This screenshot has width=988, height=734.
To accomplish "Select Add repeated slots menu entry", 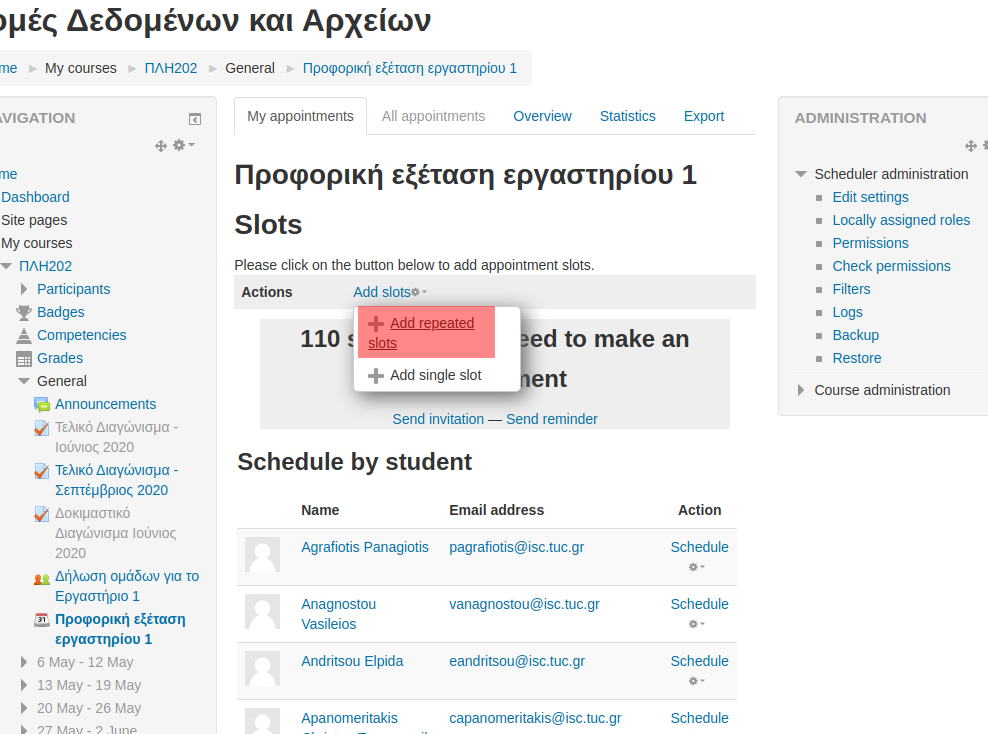I will point(421,332).
